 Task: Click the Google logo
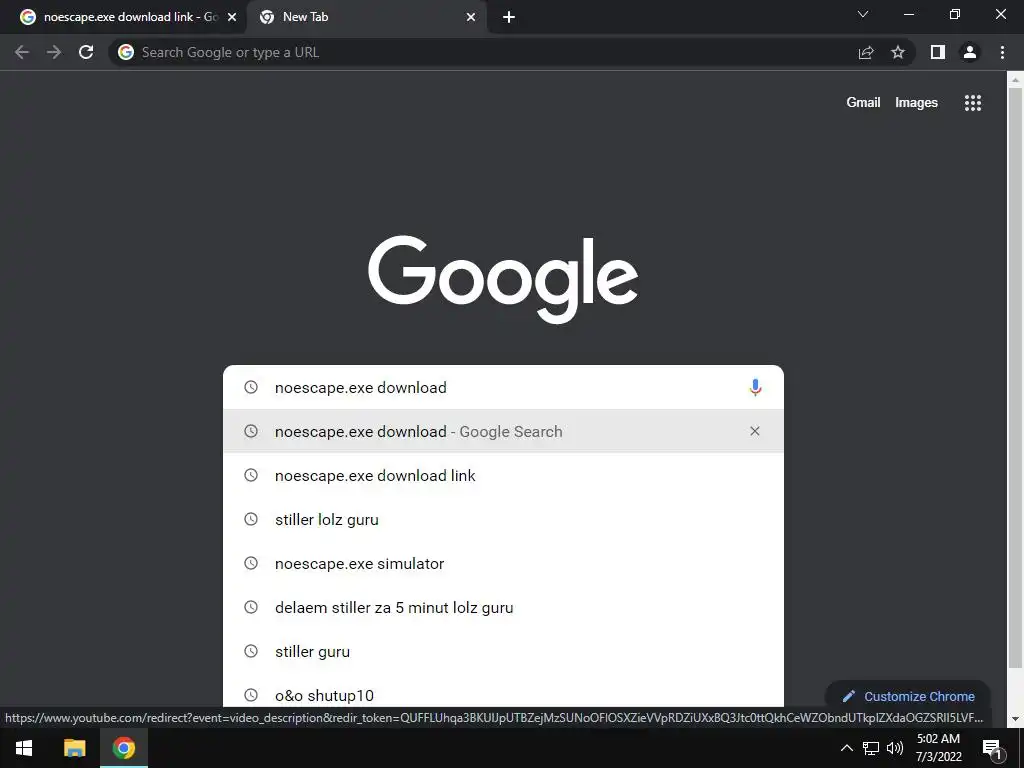[503, 279]
